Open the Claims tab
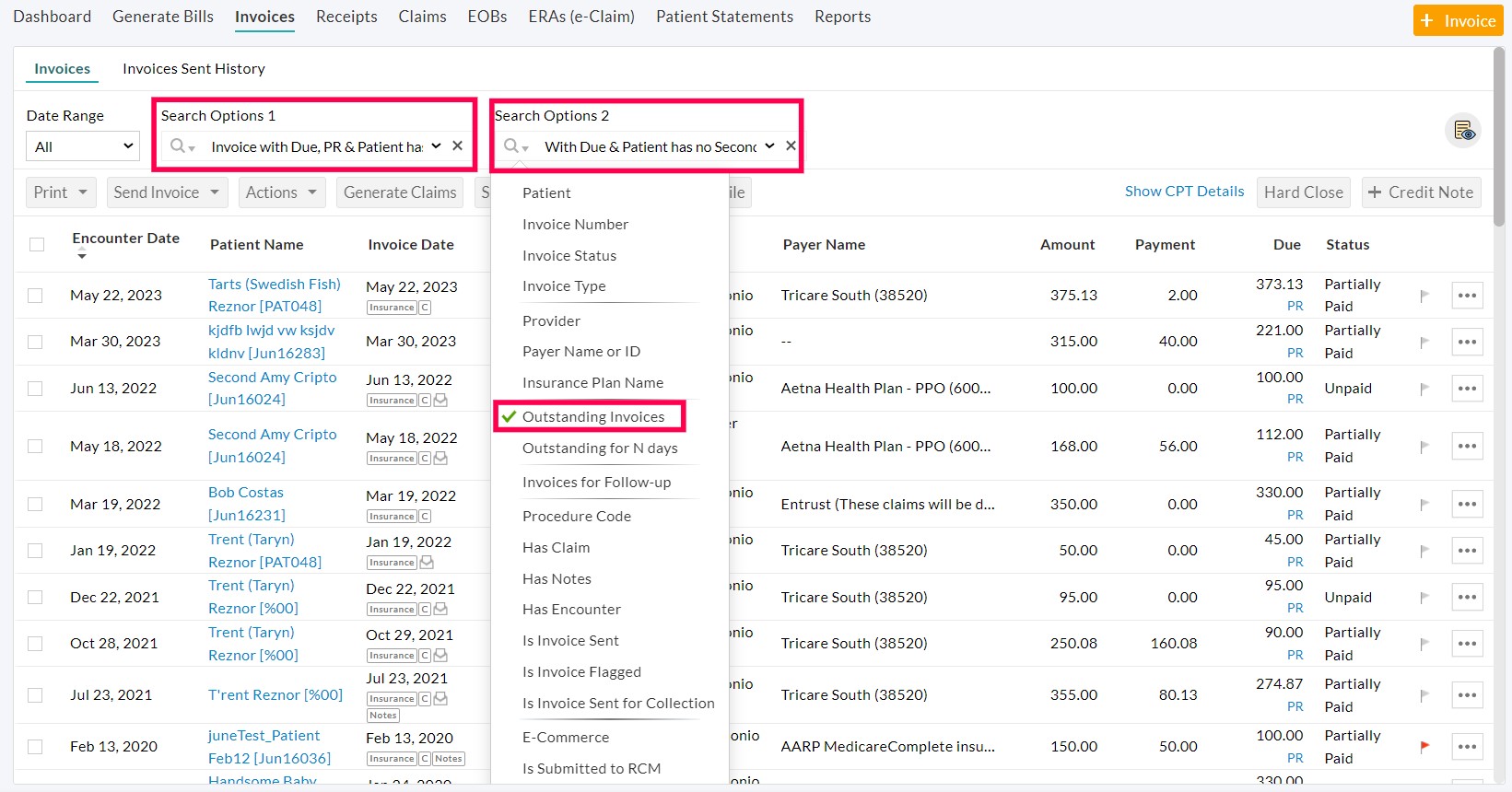Screen dimensions: 1512x792 [x=422, y=17]
